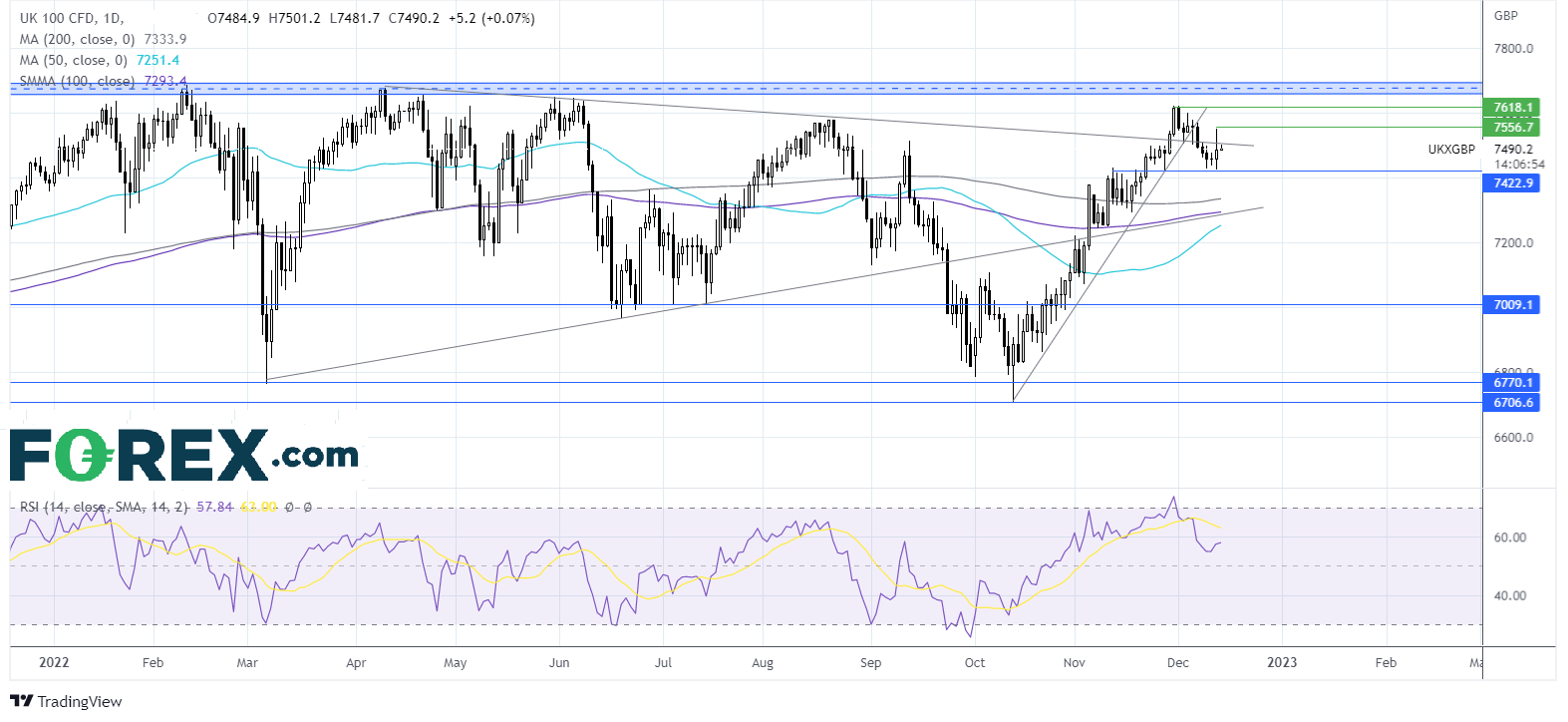Click the MA 50 value 7251.4

coord(158,60)
